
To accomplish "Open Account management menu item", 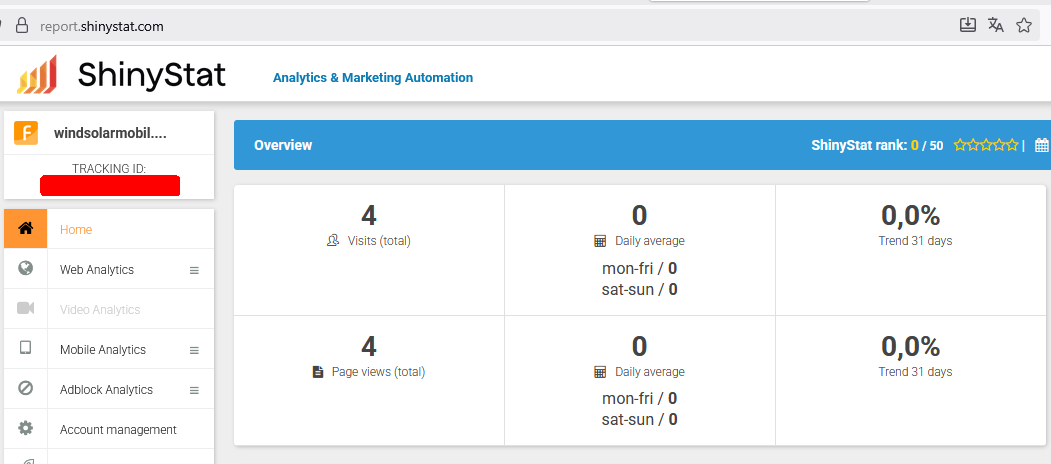I will pyautogui.click(x=118, y=430).
